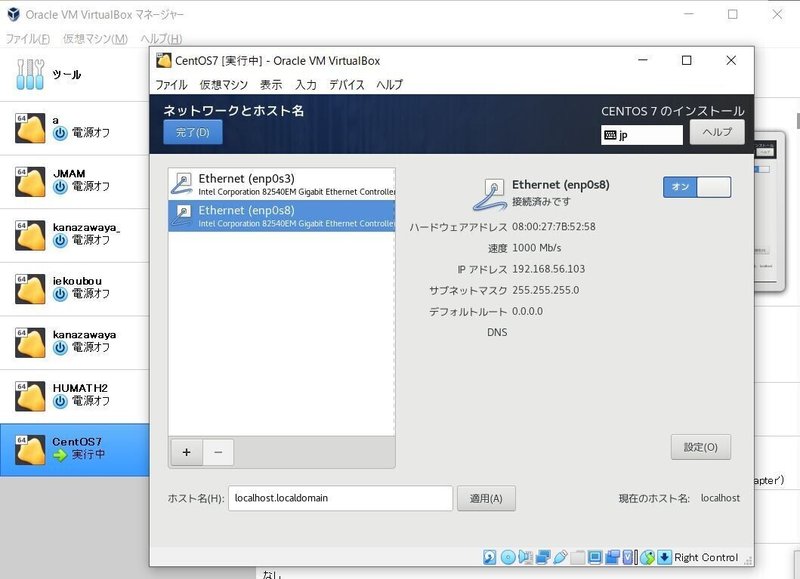Select the kanazawaya virtual machine entry

pyautogui.click(x=74, y=342)
